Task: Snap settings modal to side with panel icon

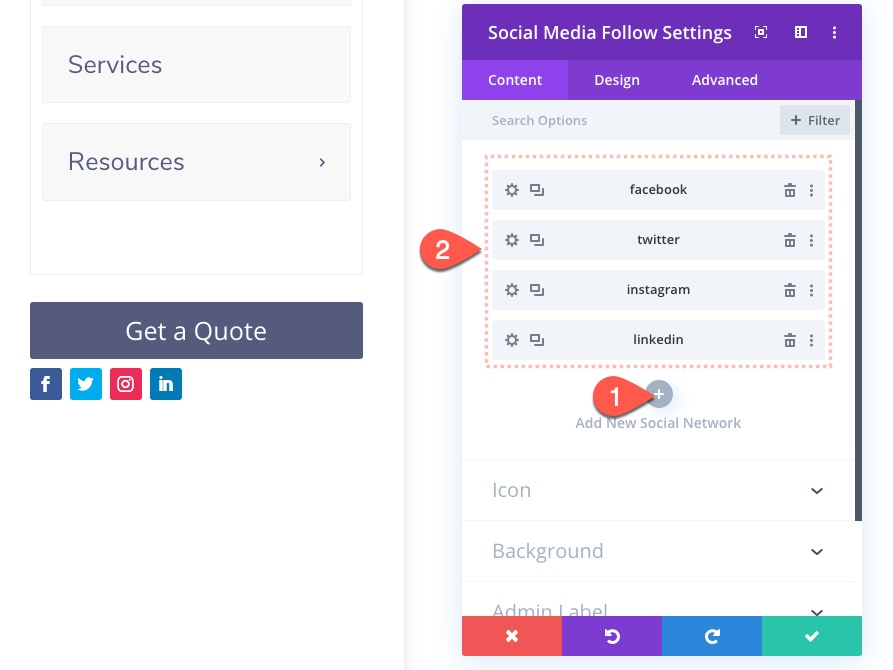Action: (x=800, y=32)
